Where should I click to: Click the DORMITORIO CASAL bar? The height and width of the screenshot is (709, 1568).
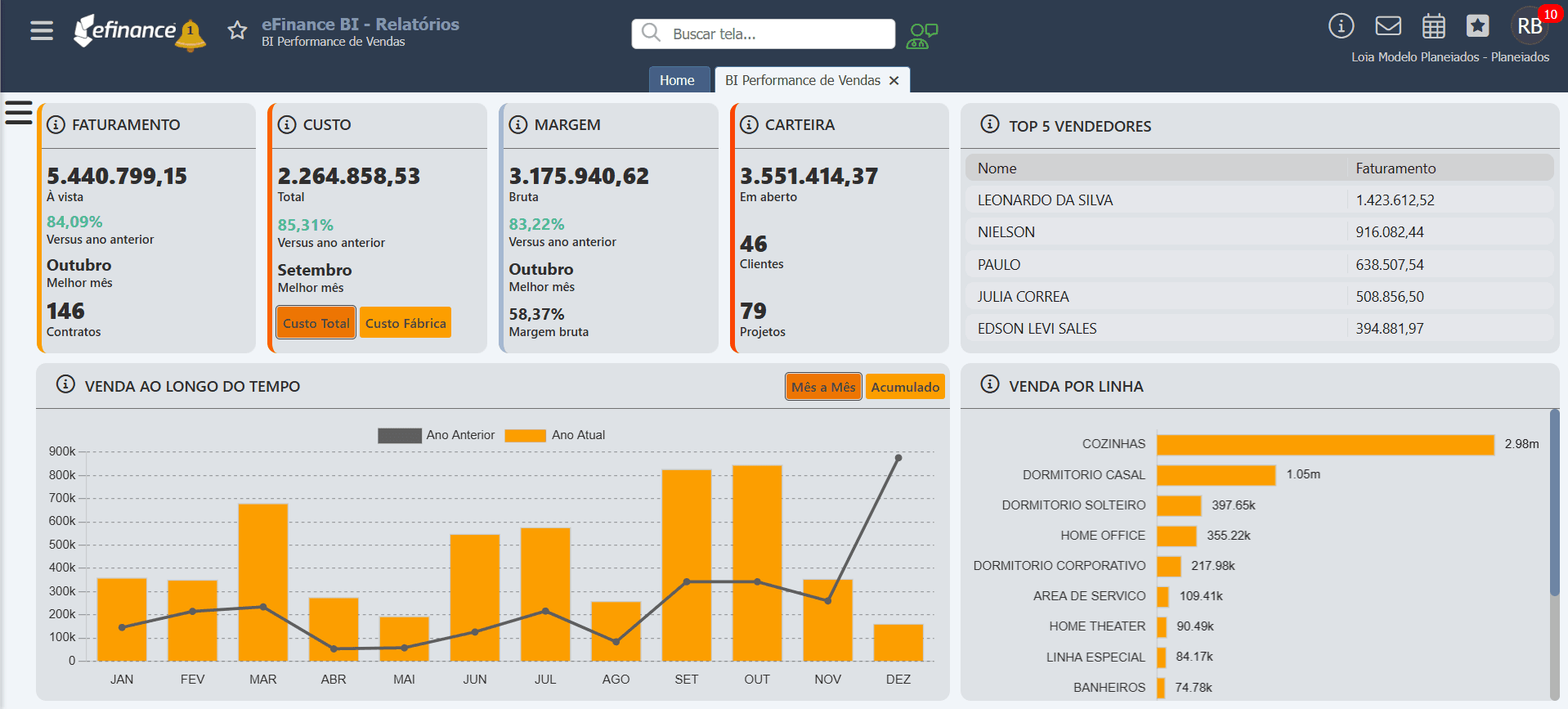pyautogui.click(x=1216, y=474)
